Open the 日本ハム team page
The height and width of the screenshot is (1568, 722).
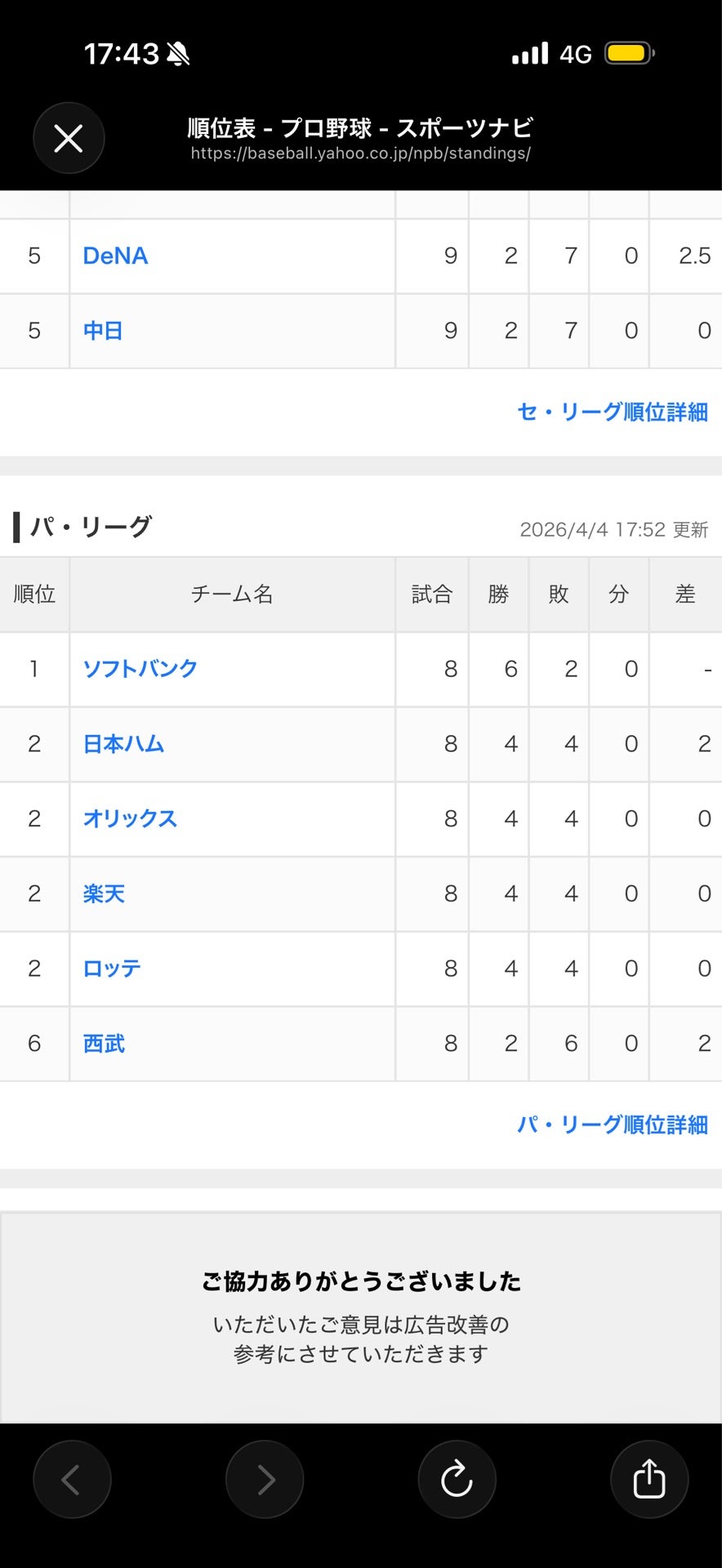pyautogui.click(x=123, y=744)
